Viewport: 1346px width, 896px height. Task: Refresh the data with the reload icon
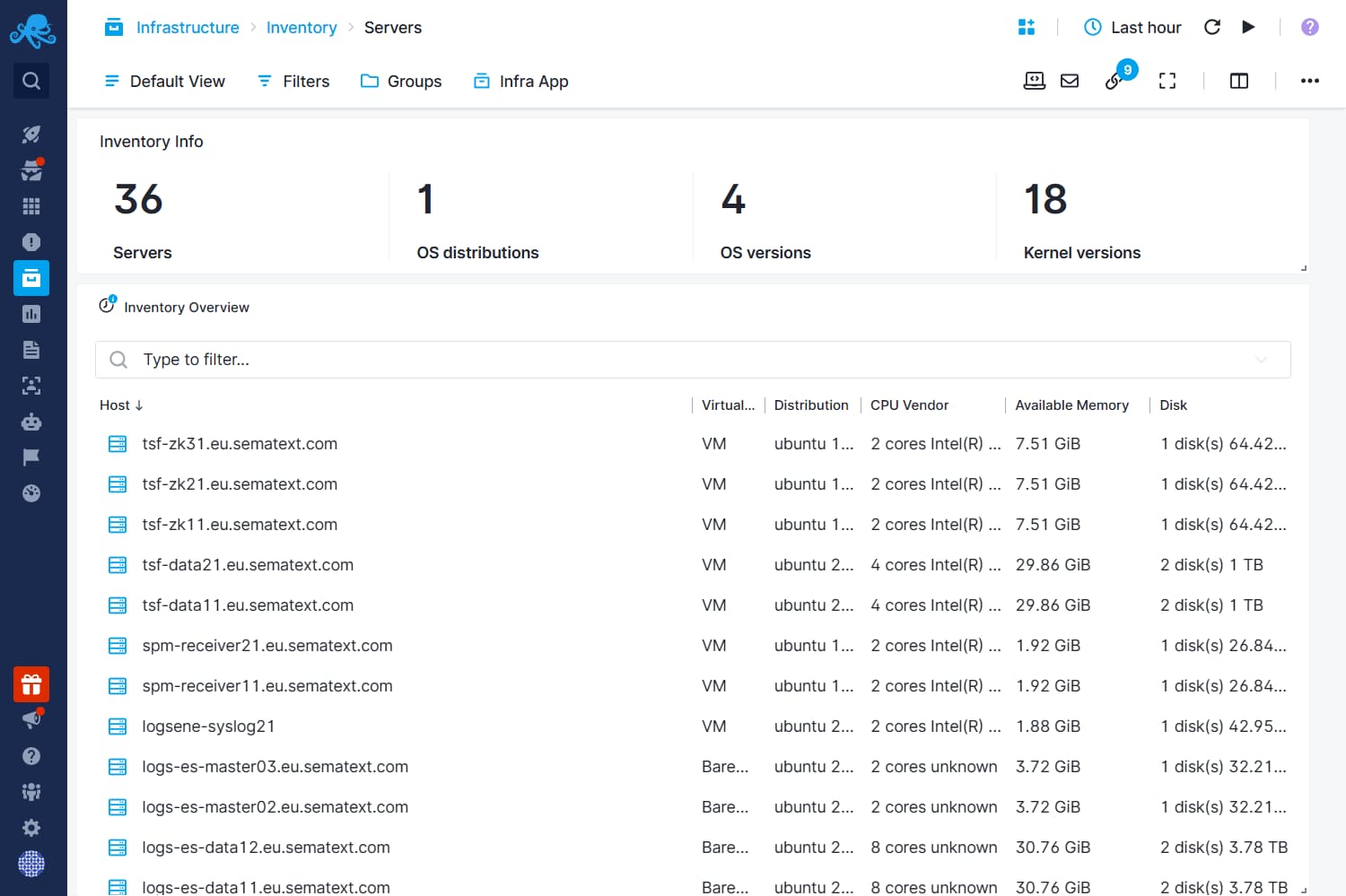point(1211,27)
